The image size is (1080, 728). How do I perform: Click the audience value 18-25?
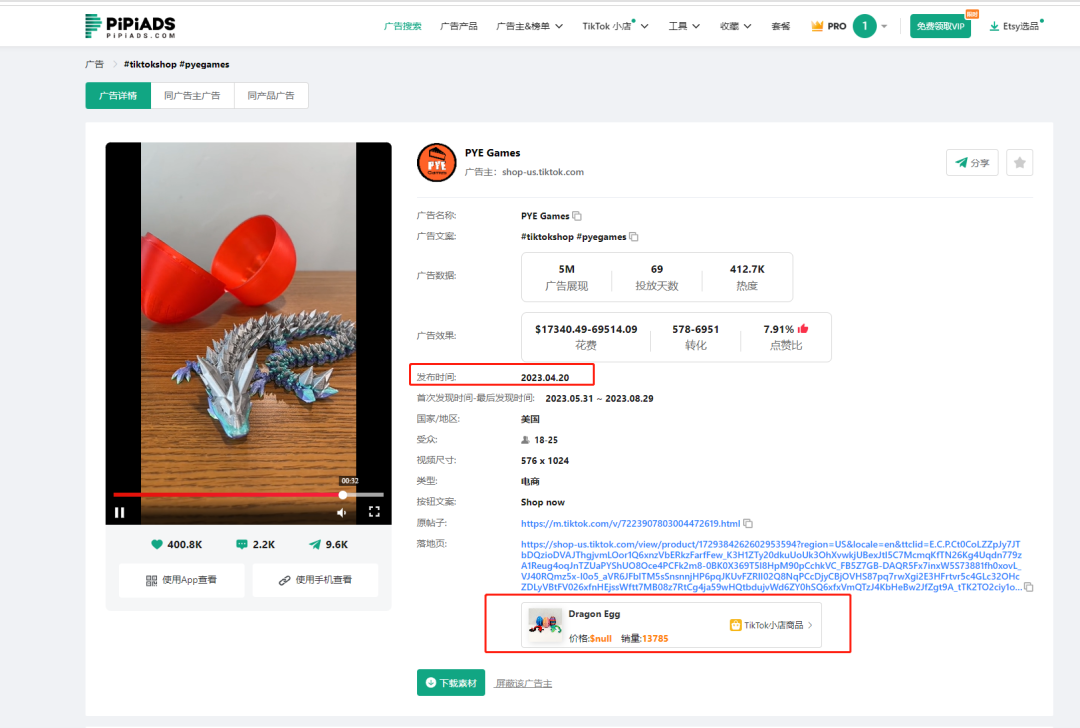(x=546, y=439)
